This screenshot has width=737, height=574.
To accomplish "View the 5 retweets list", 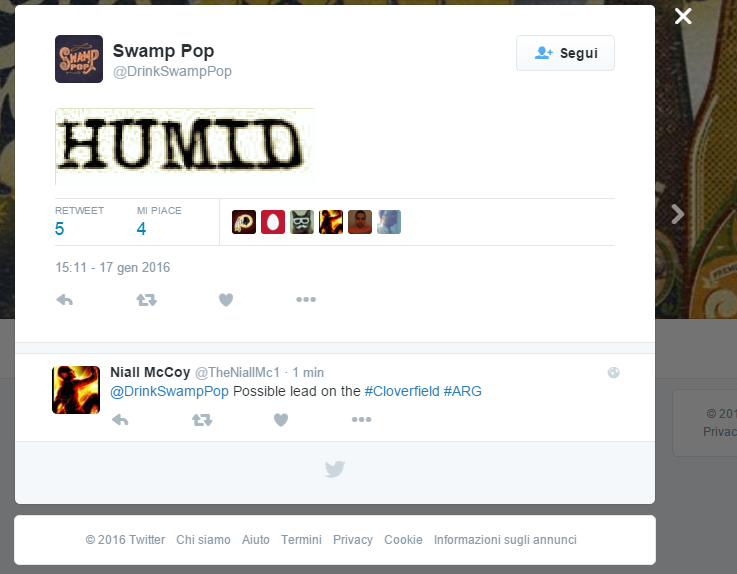I will pyautogui.click(x=79, y=221).
